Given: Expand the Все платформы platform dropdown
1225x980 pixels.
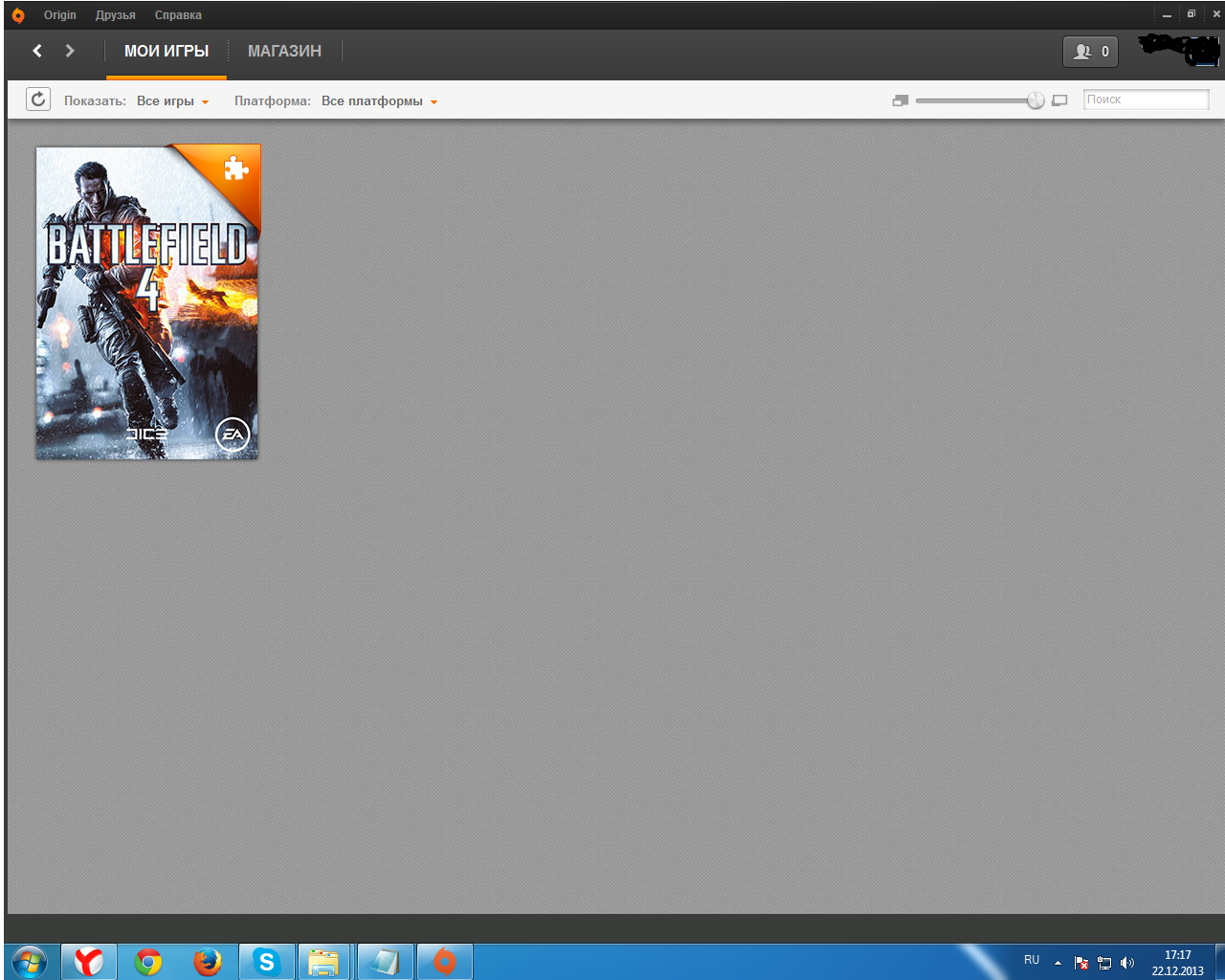Looking at the screenshot, I should [379, 100].
